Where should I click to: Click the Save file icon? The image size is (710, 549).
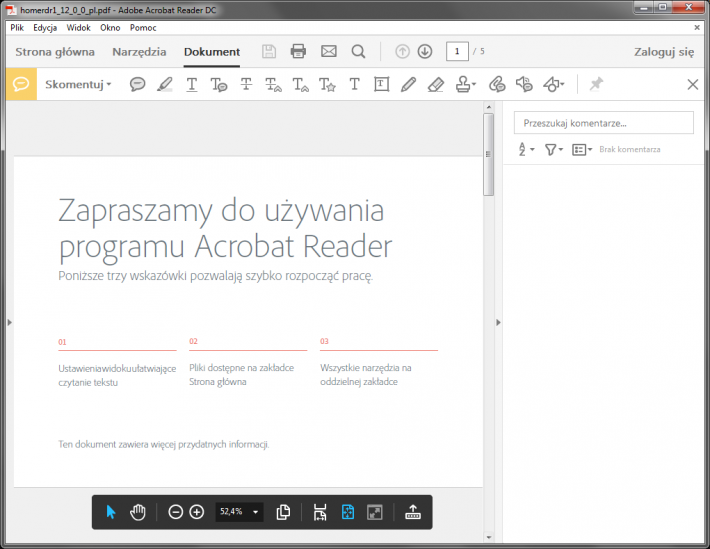click(269, 51)
